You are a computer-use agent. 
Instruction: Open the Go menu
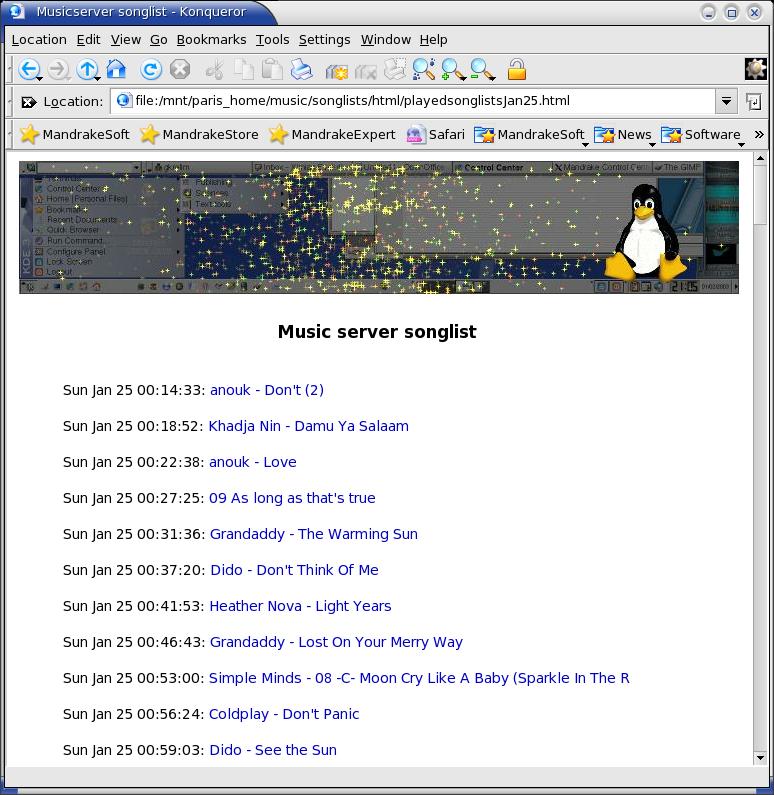tap(159, 40)
